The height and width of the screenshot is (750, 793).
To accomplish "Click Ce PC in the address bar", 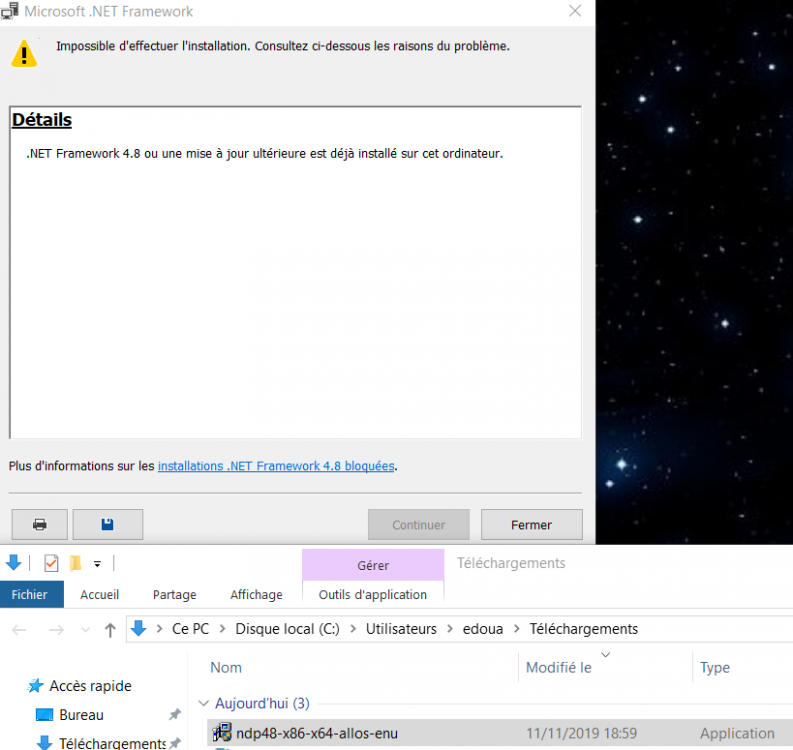I will pos(191,629).
